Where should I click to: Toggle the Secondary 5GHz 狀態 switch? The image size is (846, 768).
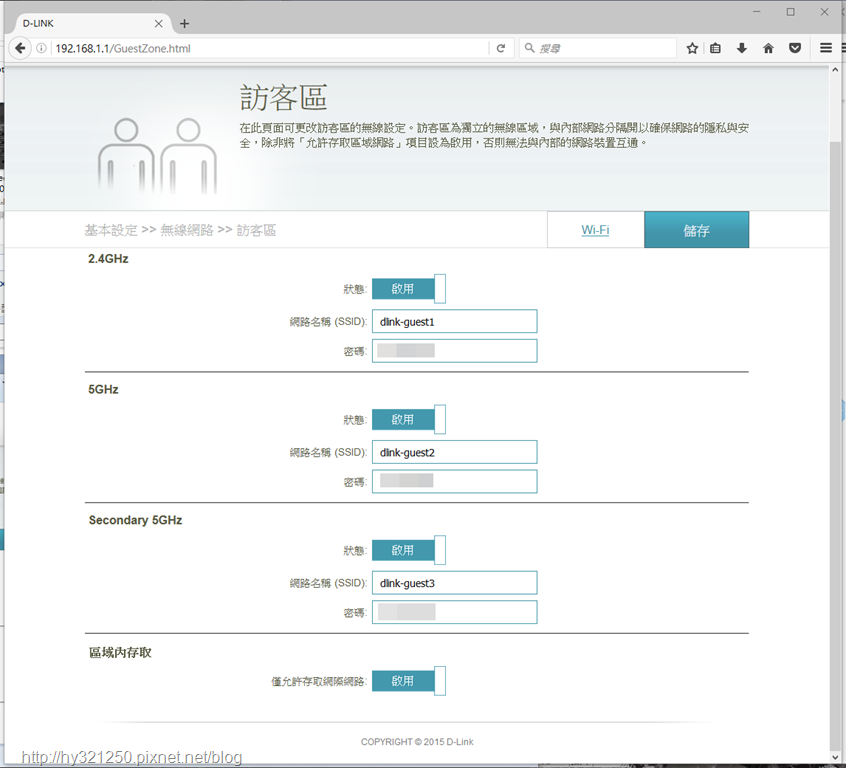pos(409,550)
